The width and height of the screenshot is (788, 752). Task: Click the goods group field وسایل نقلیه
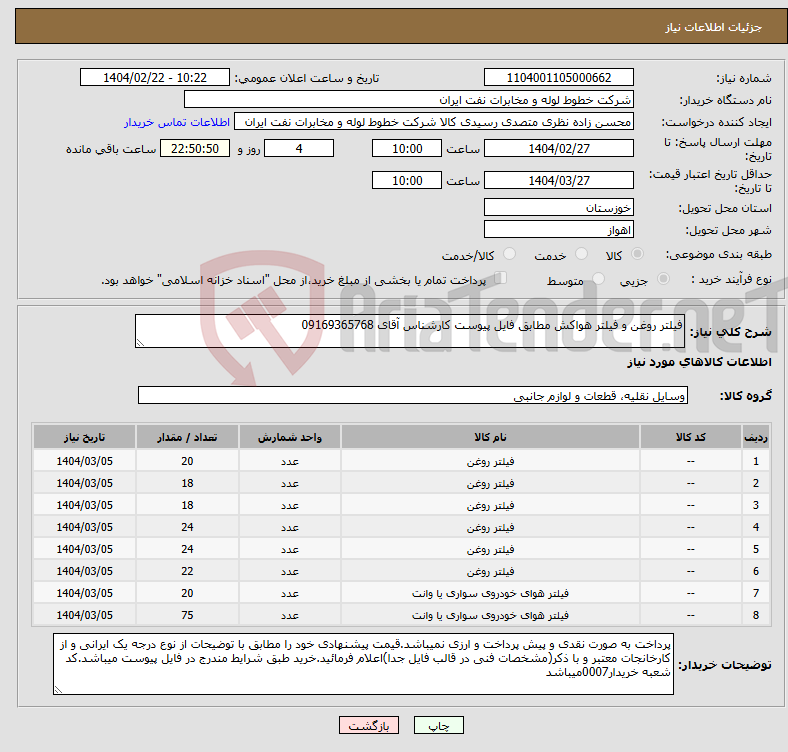point(413,395)
